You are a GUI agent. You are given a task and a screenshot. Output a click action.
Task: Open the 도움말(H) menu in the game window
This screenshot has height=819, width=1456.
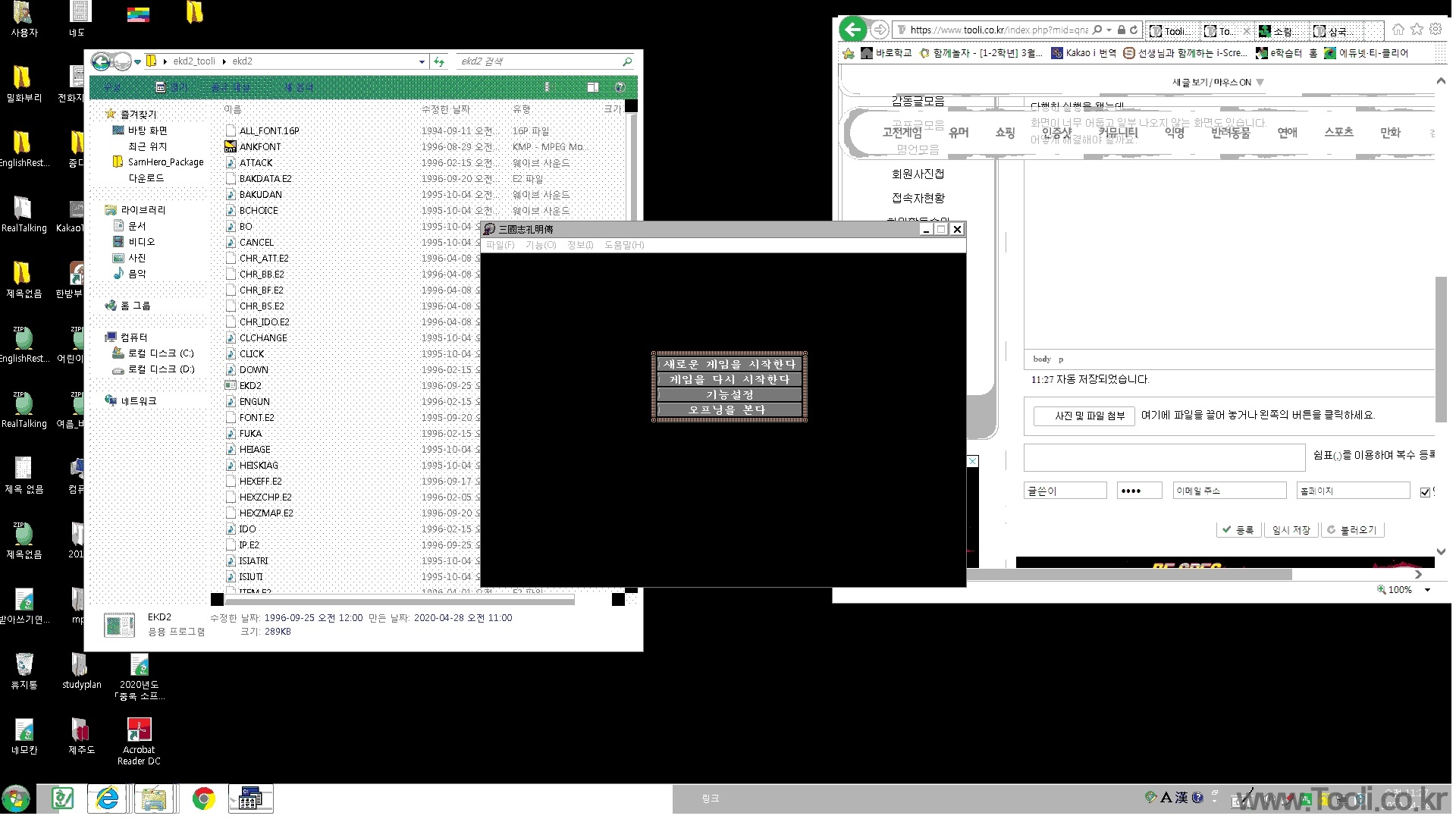coord(624,245)
